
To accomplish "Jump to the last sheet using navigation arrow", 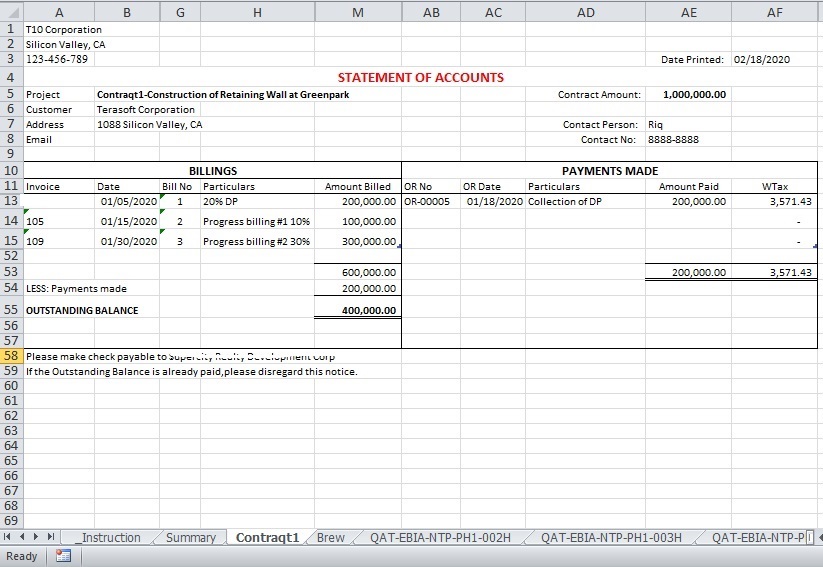I will click(x=51, y=537).
